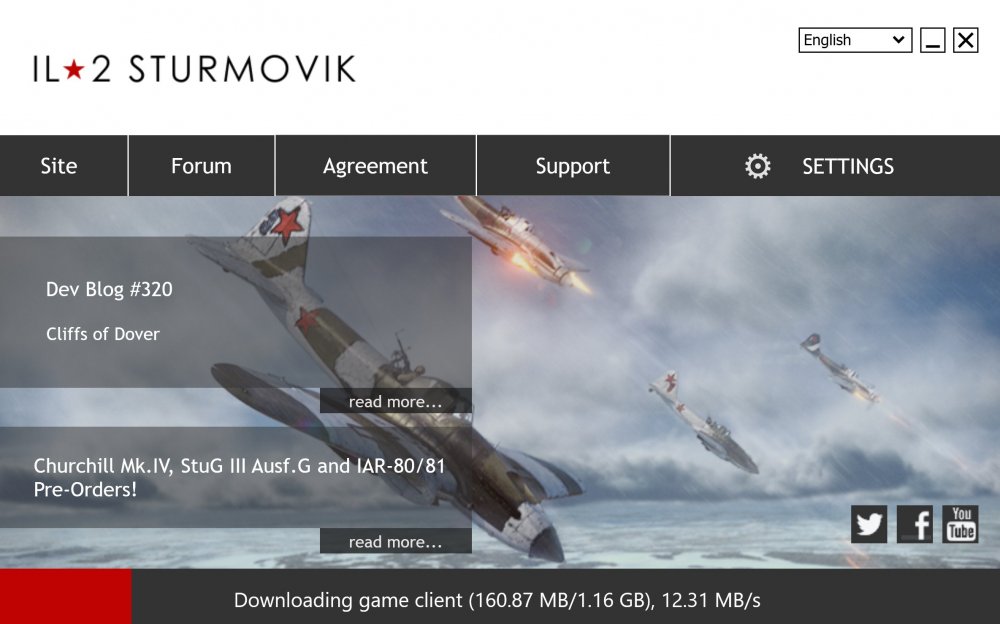Minimize the launcher window

pyautogui.click(x=932, y=40)
